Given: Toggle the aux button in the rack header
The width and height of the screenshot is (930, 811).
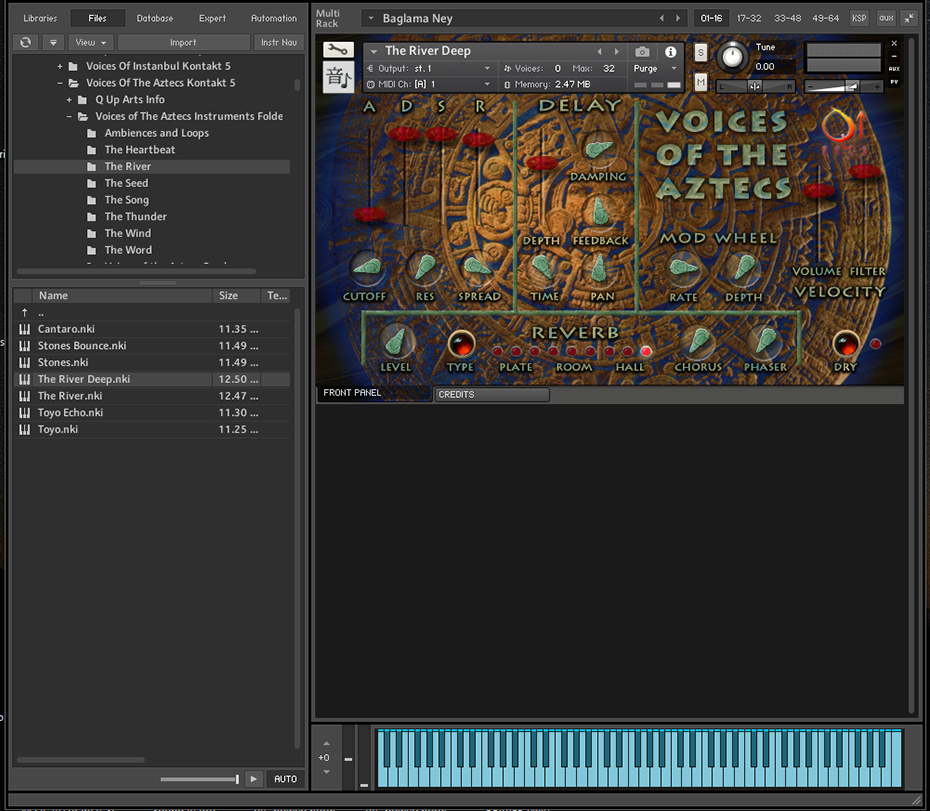Looking at the screenshot, I should pos(886,18).
